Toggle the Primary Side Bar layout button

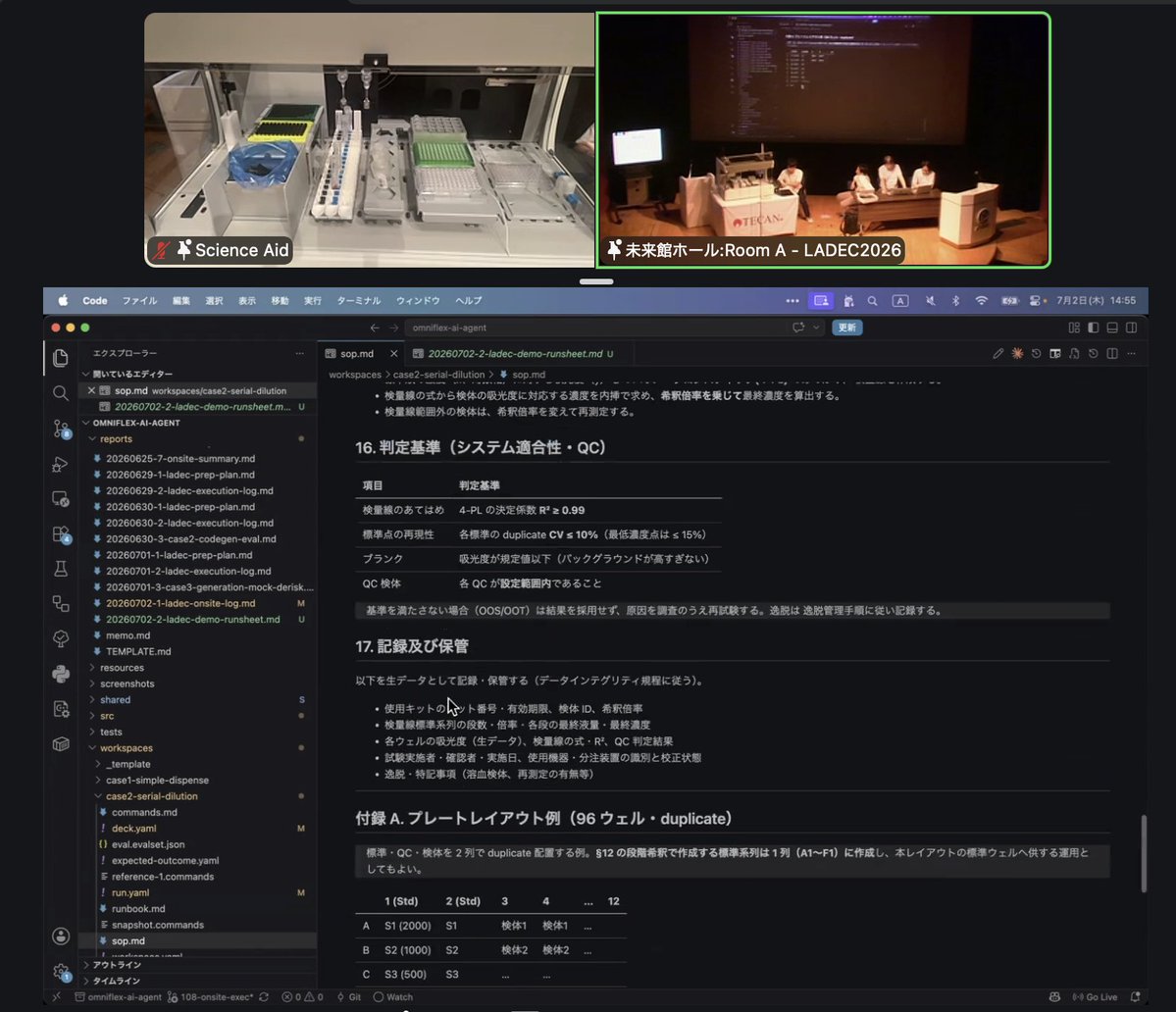[x=1094, y=328]
